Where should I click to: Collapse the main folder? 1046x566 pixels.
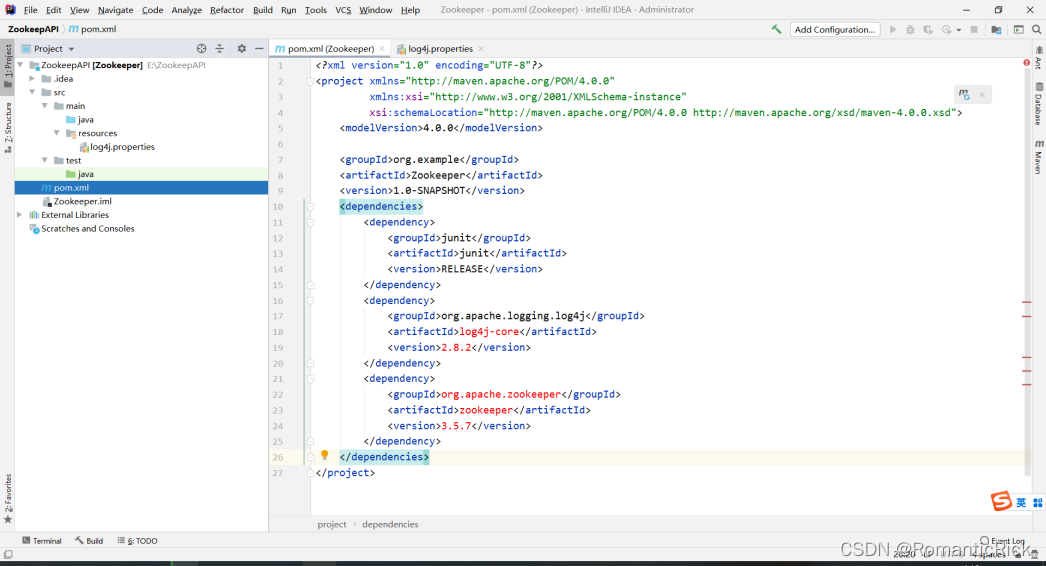pos(45,106)
